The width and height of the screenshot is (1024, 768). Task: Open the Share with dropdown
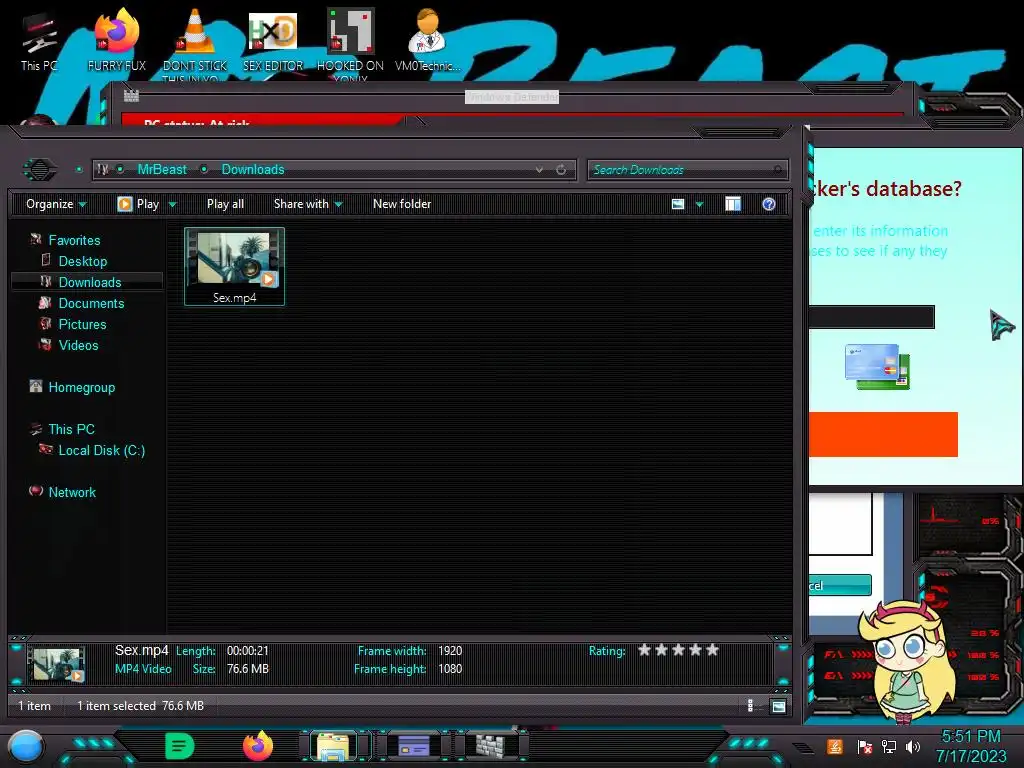[308, 204]
